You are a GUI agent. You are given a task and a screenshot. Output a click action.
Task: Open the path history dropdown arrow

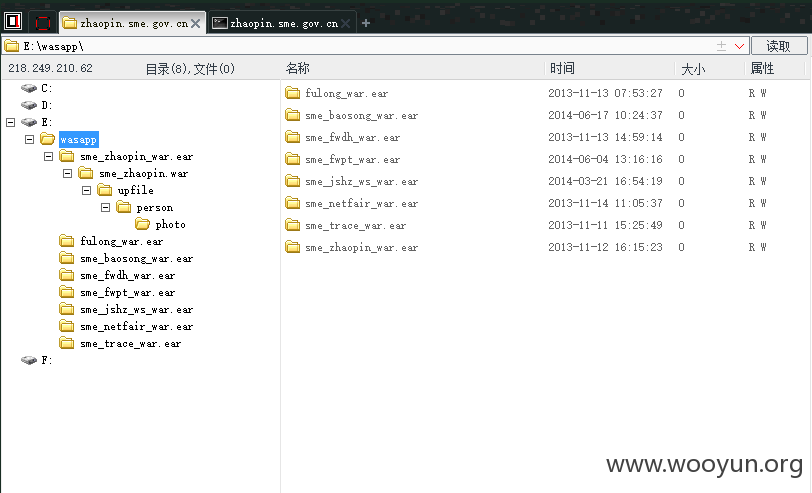739,46
